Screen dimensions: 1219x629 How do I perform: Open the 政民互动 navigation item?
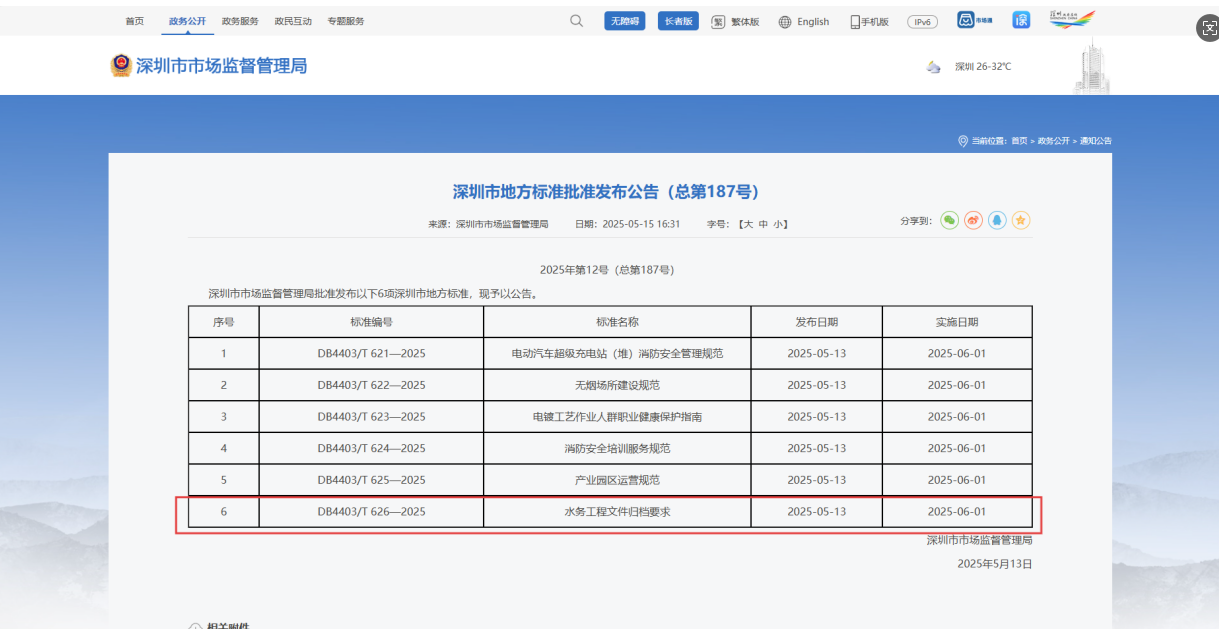pos(293,19)
